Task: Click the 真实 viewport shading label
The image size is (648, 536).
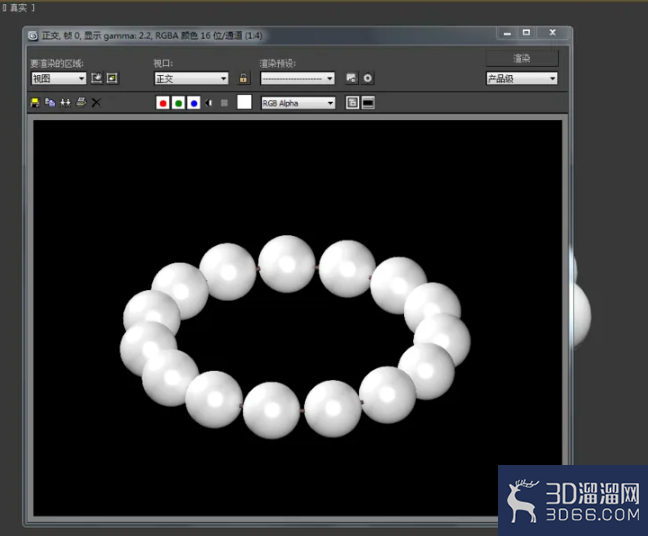Action: pos(18,7)
